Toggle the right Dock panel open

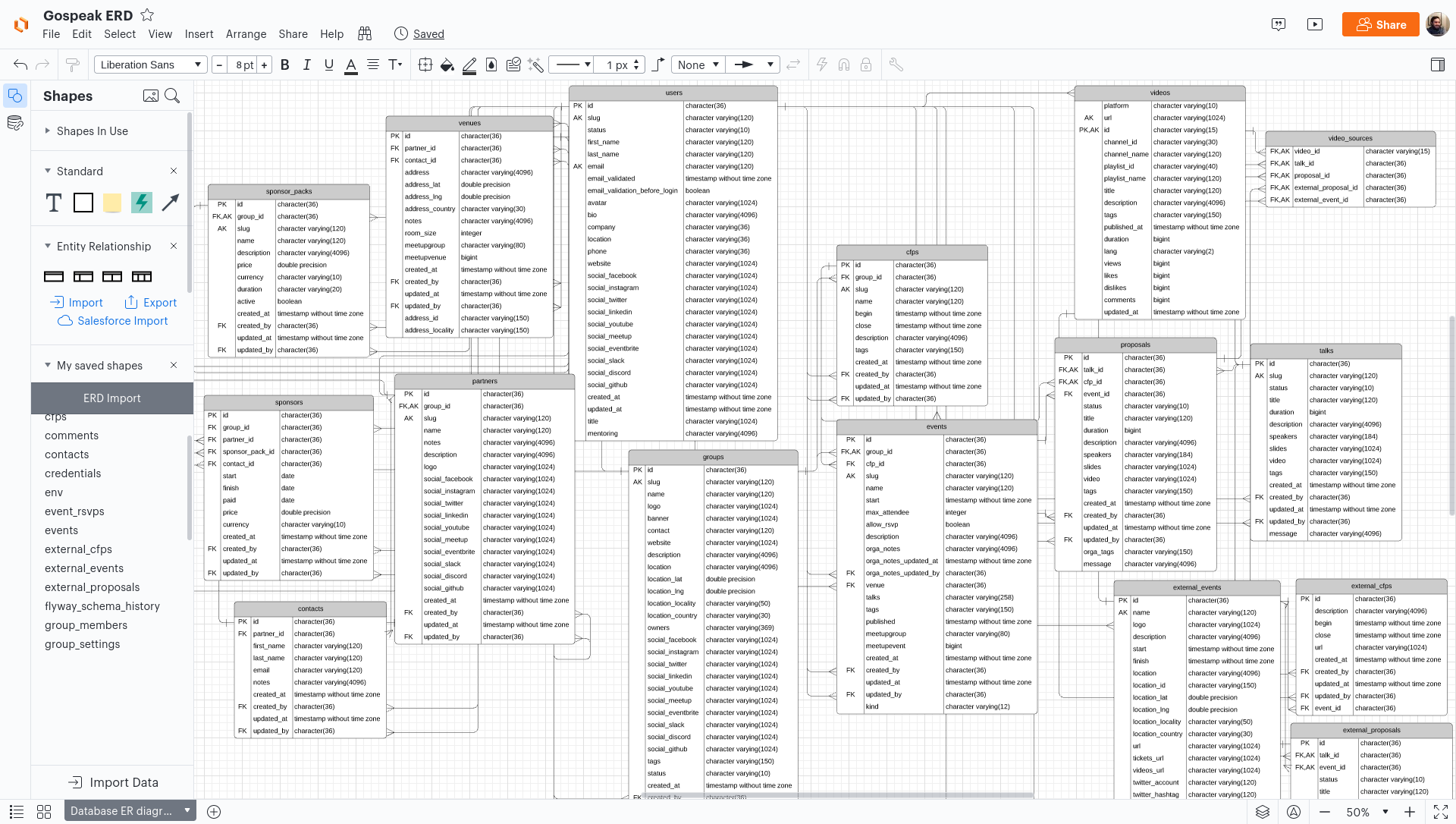click(1439, 64)
